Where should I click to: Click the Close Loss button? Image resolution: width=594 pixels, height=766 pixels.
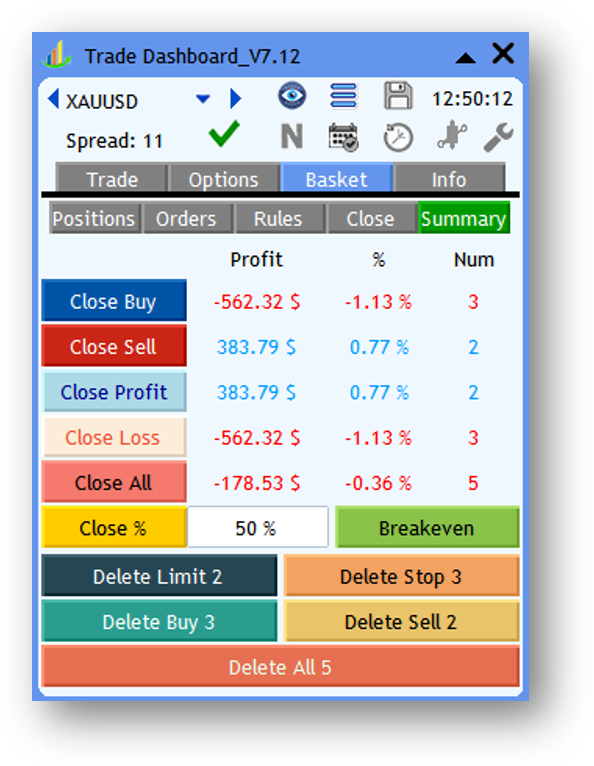coord(114,437)
